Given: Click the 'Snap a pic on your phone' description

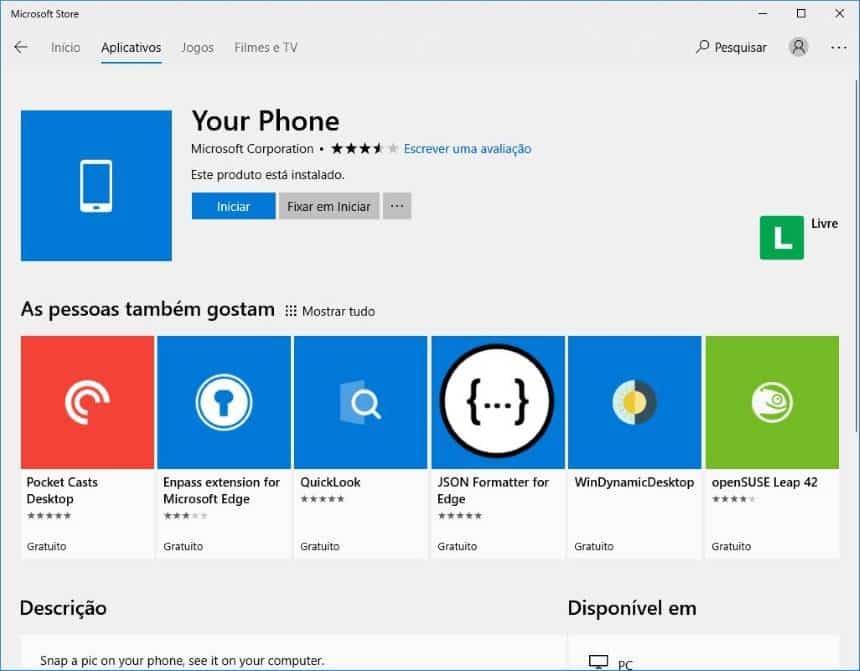Looking at the screenshot, I should click(x=182, y=661).
